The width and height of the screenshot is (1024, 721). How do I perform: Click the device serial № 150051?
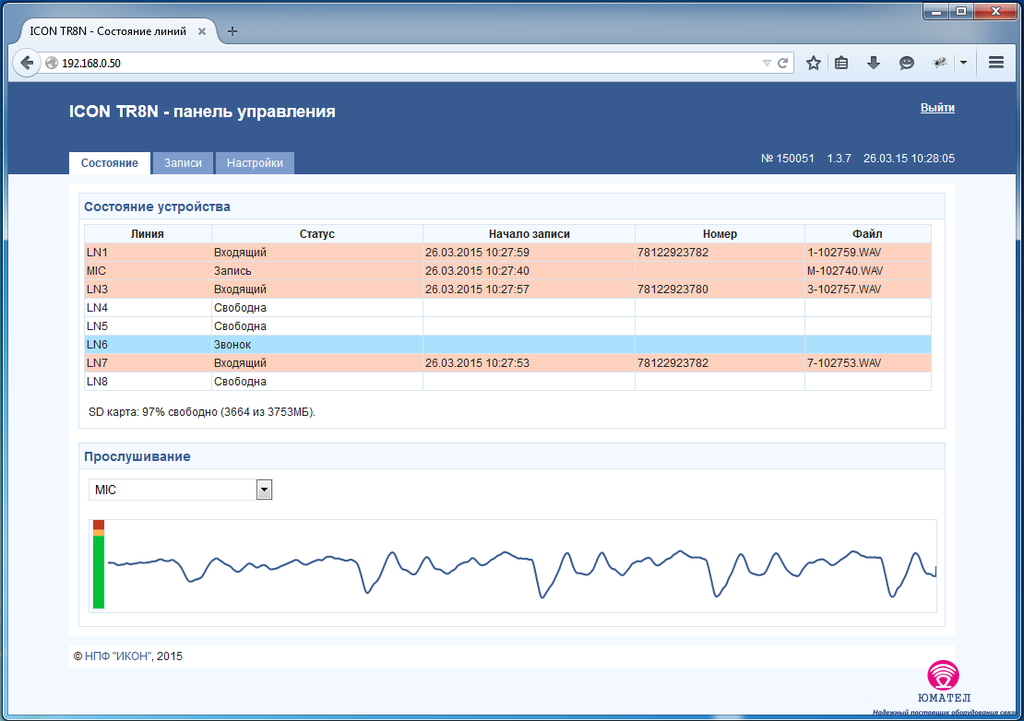coord(788,159)
